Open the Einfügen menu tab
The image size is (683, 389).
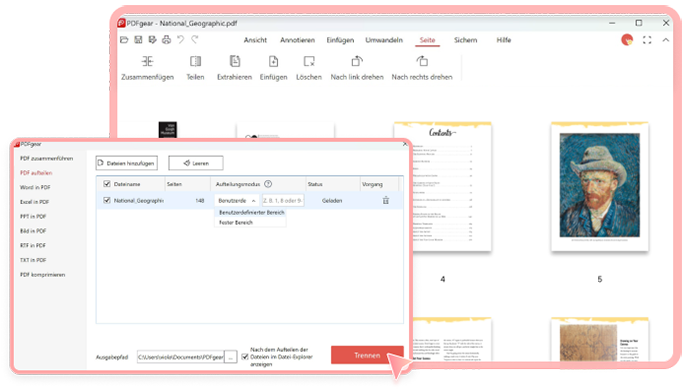point(340,40)
